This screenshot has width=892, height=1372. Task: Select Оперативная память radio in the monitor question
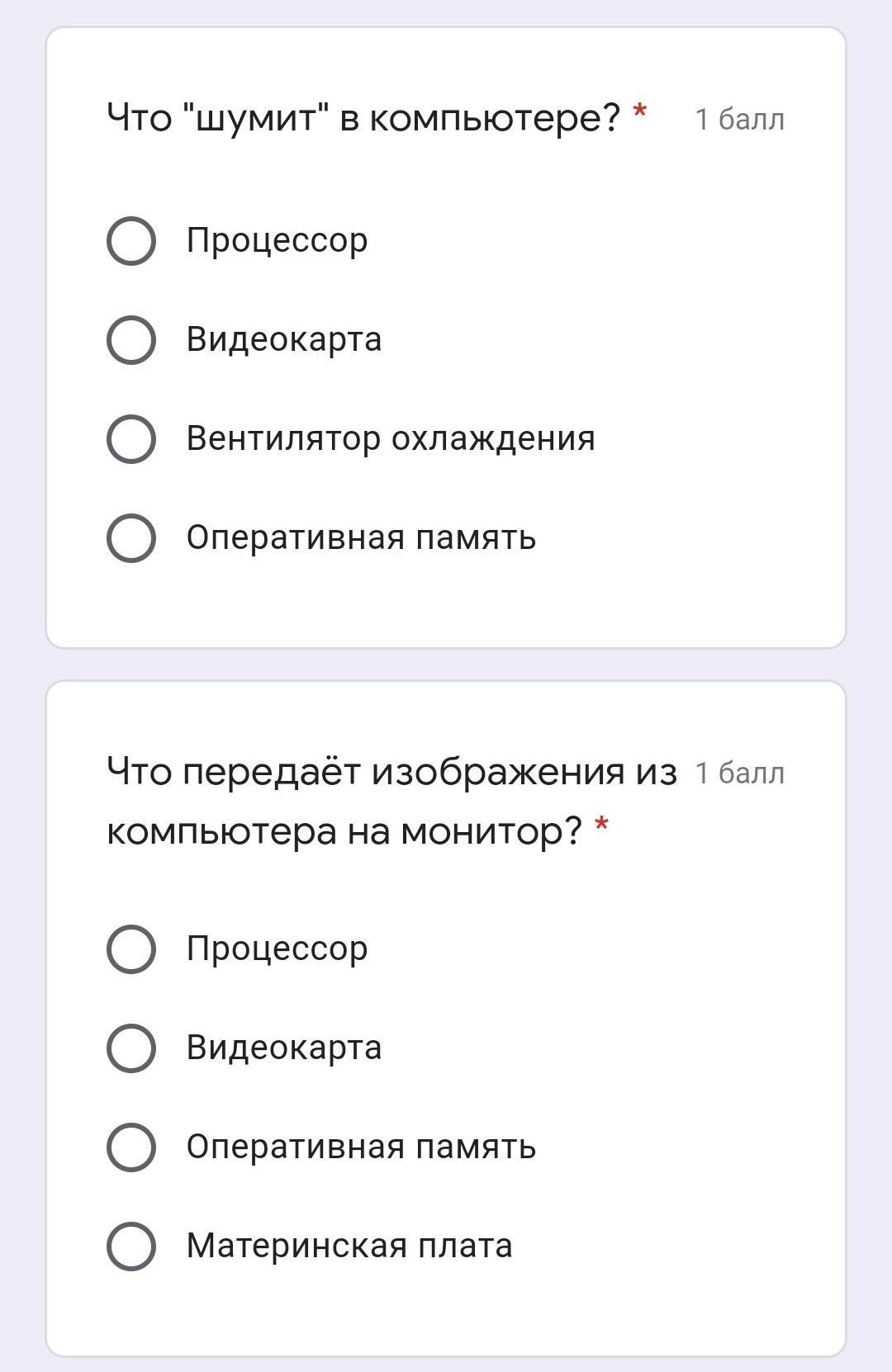tap(131, 1147)
